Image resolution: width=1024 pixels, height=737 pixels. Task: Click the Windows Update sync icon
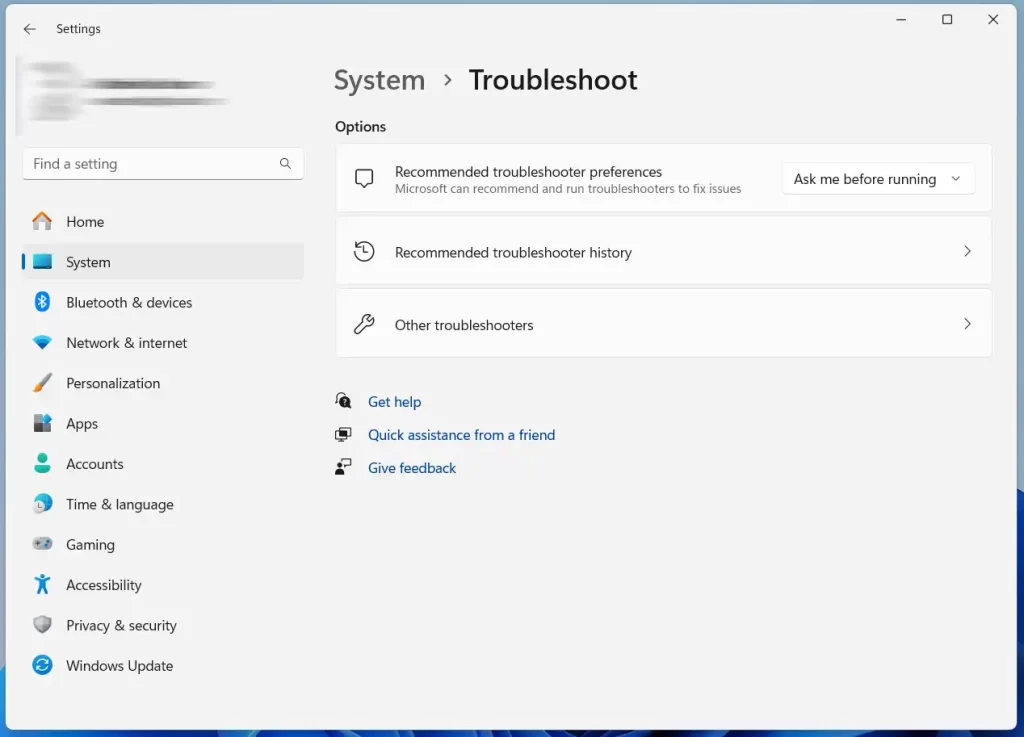(x=42, y=665)
